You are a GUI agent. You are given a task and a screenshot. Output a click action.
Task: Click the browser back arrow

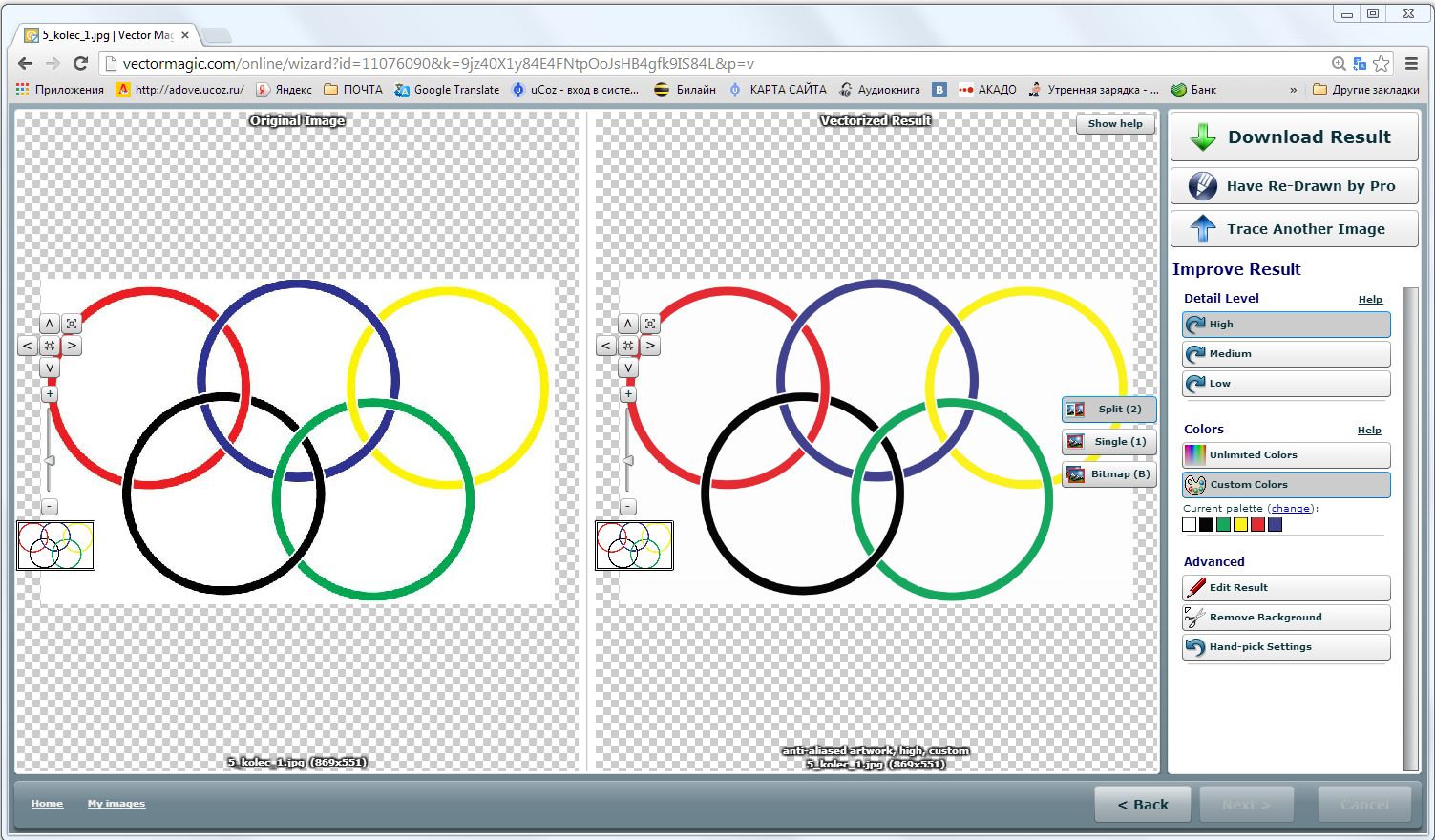[x=25, y=63]
